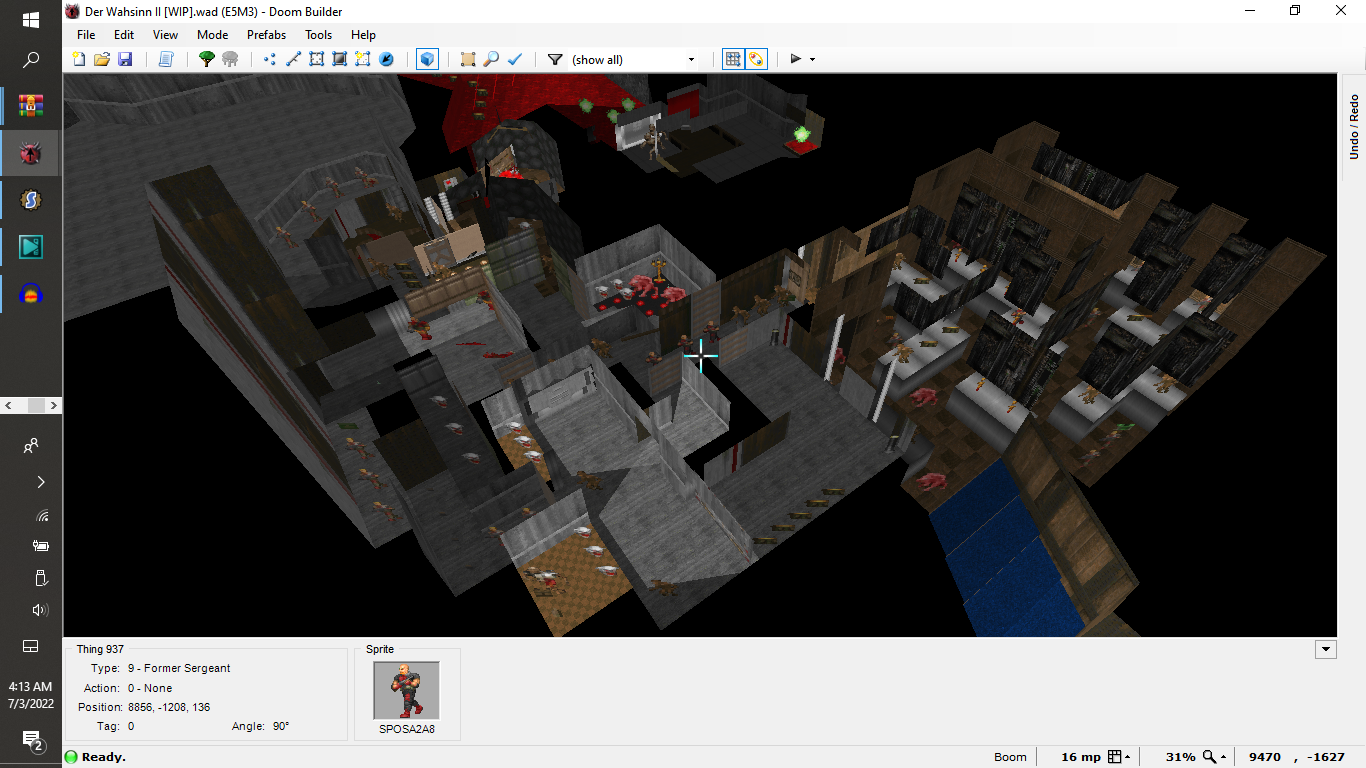Image resolution: width=1366 pixels, height=768 pixels.
Task: Expand the Undo / Redo side panel
Action: tap(1353, 126)
